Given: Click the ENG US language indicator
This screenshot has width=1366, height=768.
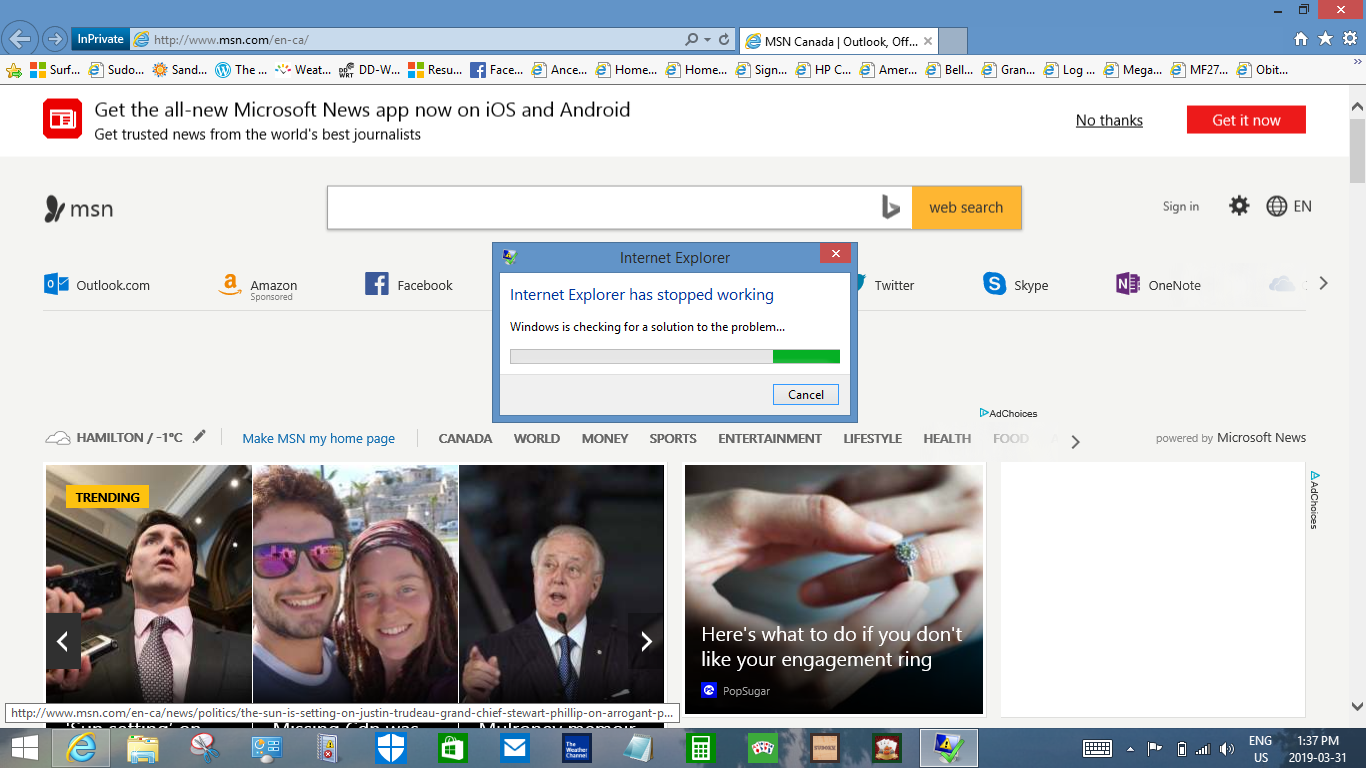Looking at the screenshot, I should 1260,749.
